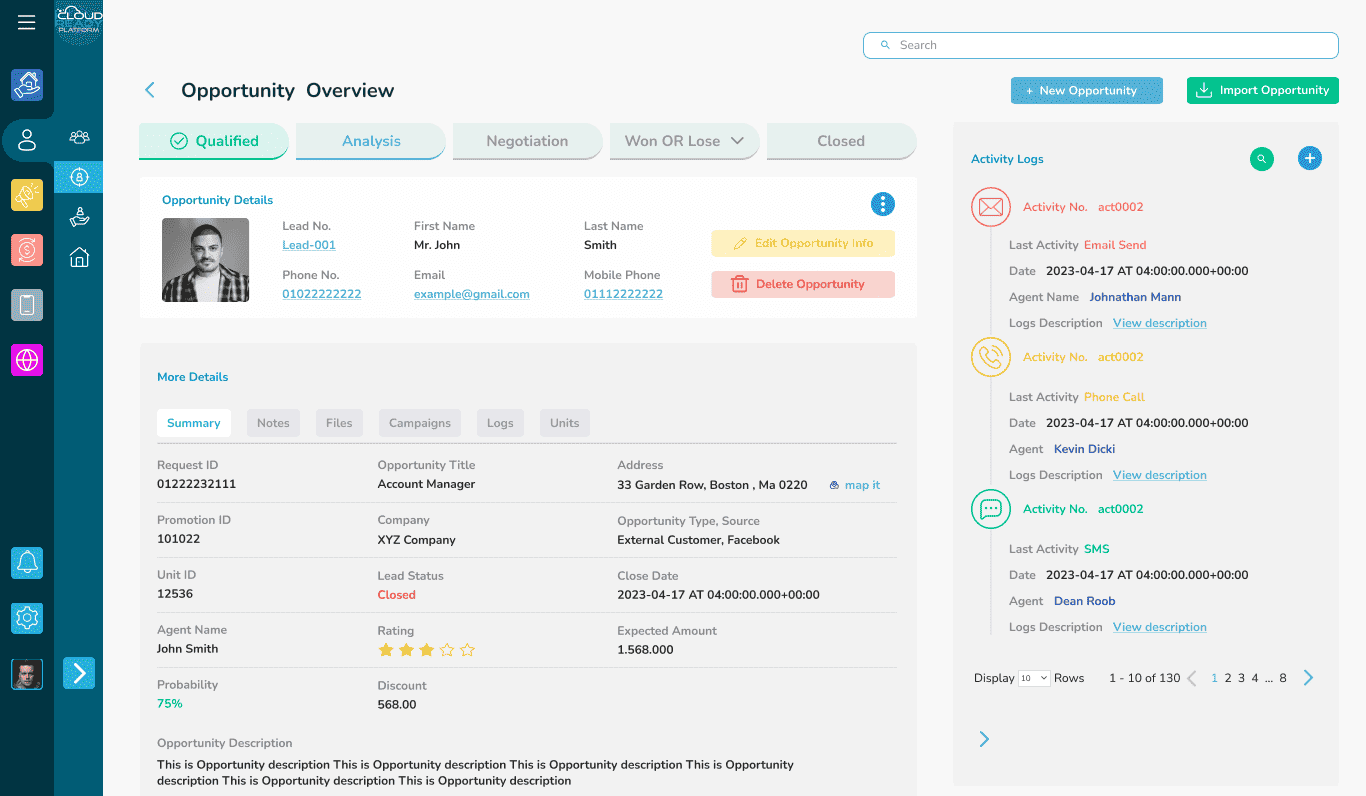Viewport: 1366px width, 796px height.
Task: Open three-dot options in Opportunity Details
Action: tap(883, 204)
